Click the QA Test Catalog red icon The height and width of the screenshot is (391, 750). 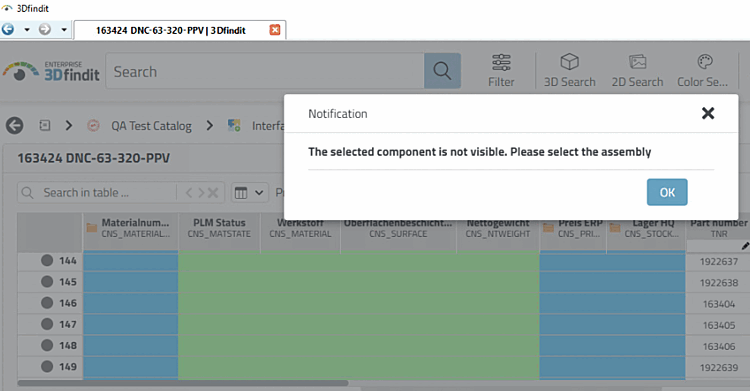pyautogui.click(x=93, y=125)
